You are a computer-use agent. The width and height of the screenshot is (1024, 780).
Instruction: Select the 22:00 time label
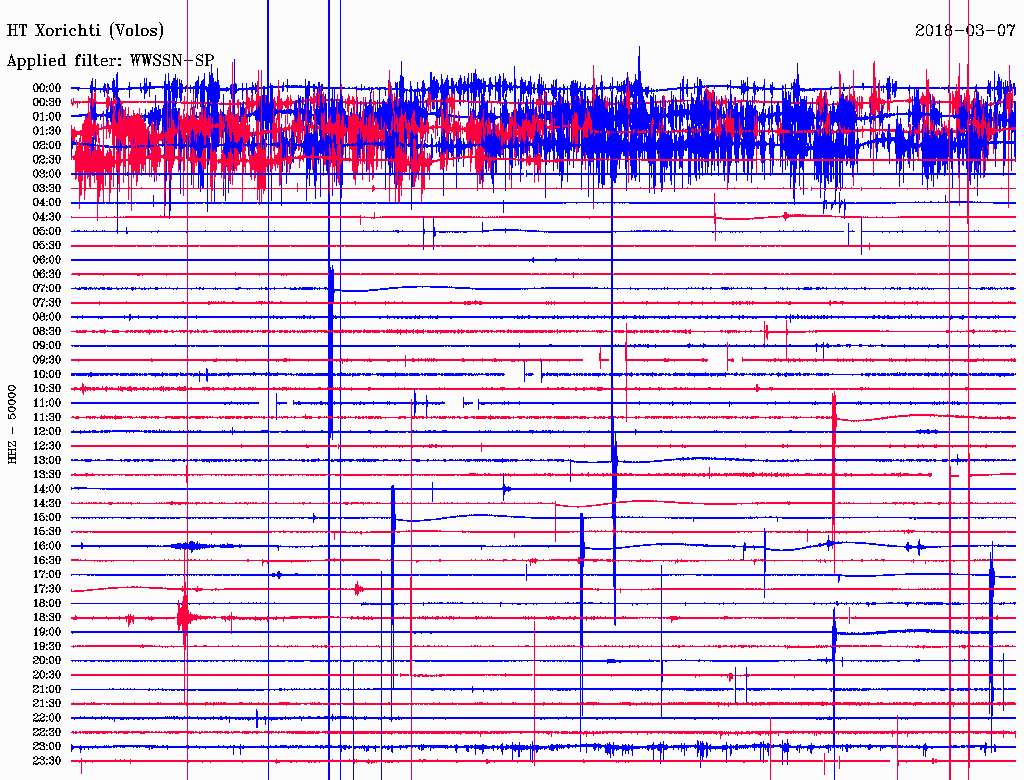click(47, 718)
